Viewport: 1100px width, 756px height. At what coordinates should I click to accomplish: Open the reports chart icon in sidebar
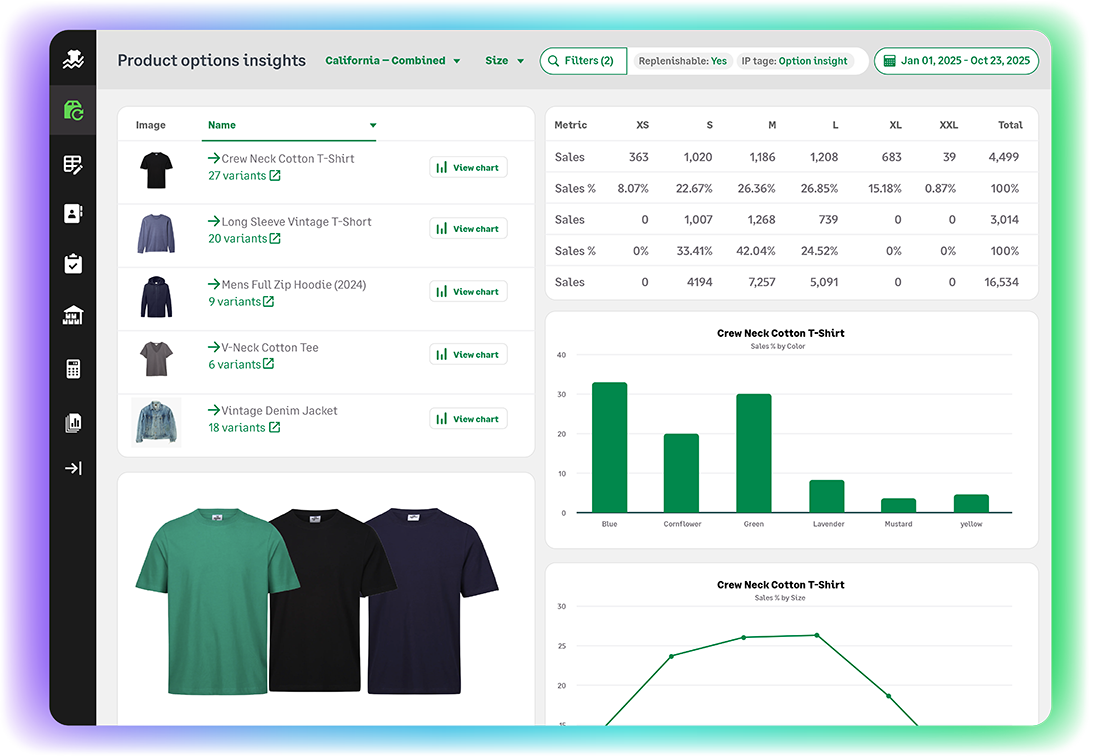73,423
